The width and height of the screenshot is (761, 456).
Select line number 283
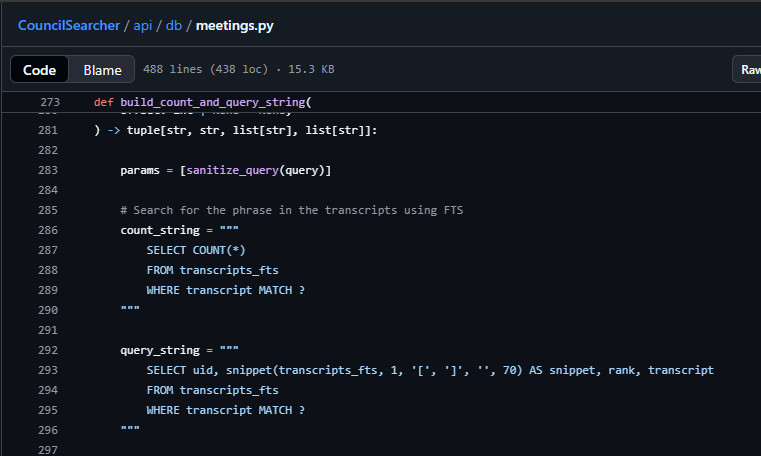[x=48, y=170]
